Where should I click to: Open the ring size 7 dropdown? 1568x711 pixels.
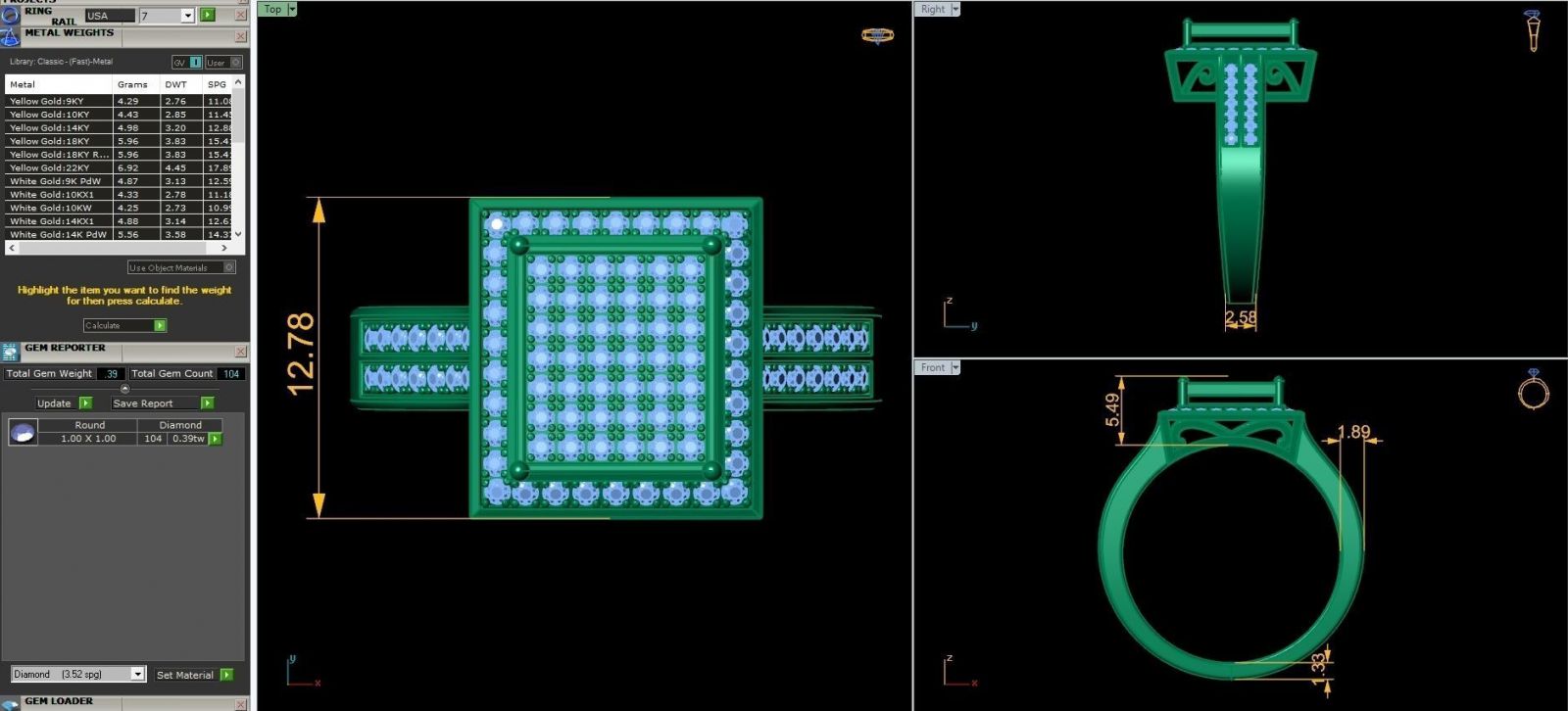tap(187, 16)
